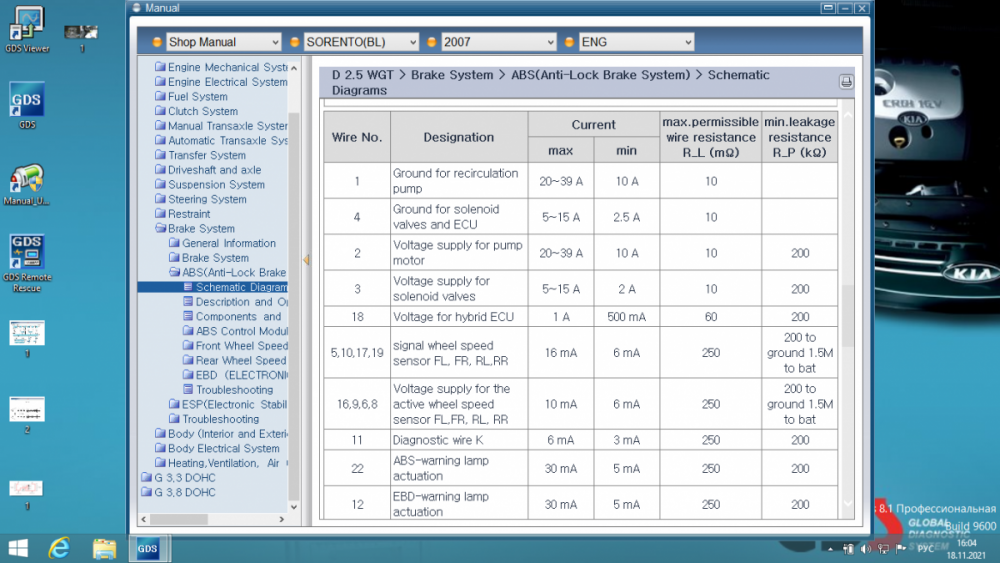
Task: Expand the Engine Mechanical System folder
Action: 221,67
